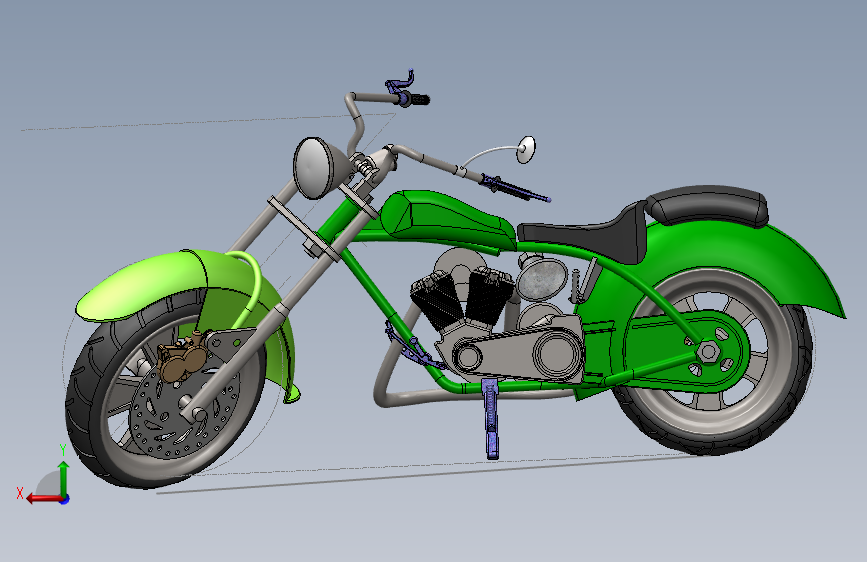The height and width of the screenshot is (562, 867).
Task: Select the purple lever on the upper handlebar
Action: [x=399, y=83]
